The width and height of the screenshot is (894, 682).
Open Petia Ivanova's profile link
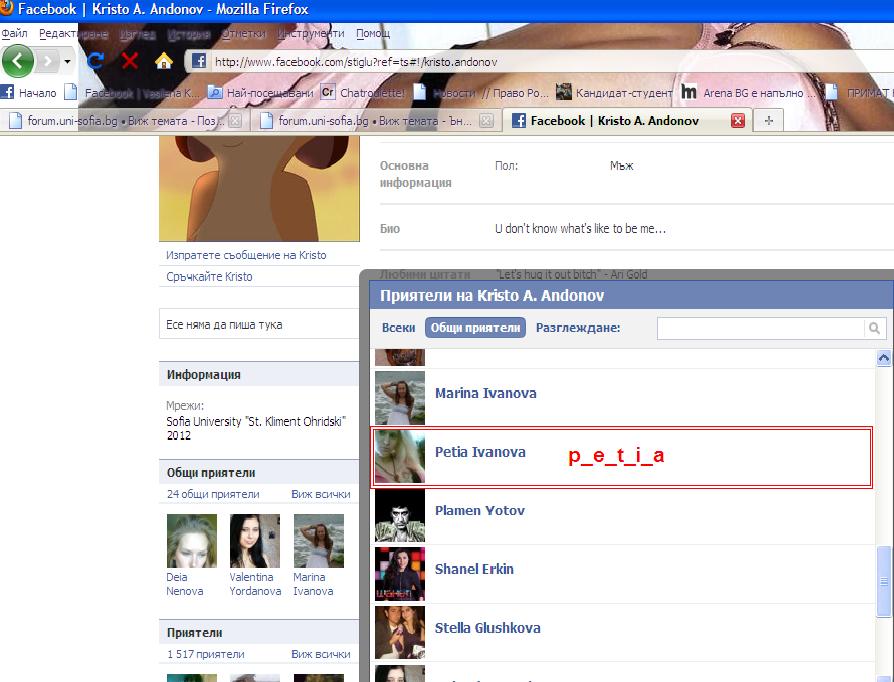[480, 452]
